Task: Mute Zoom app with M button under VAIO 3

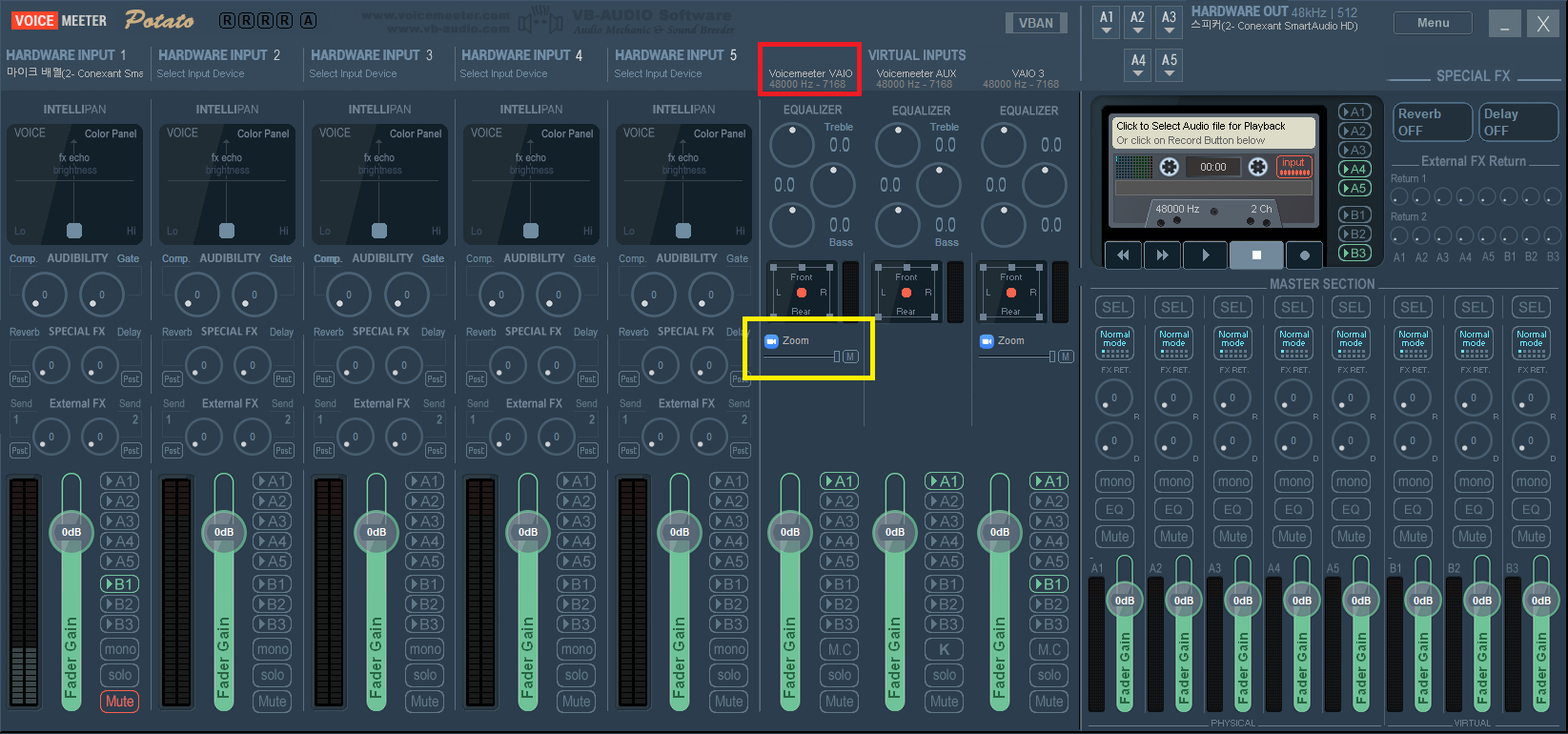Action: (x=1066, y=357)
